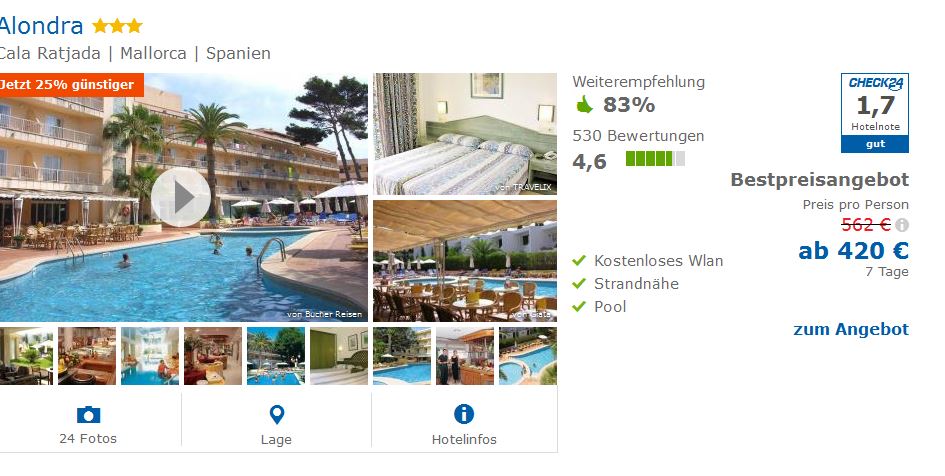Click the map pin Lage icon
Viewport: 945px width, 476px height.
tap(277, 415)
